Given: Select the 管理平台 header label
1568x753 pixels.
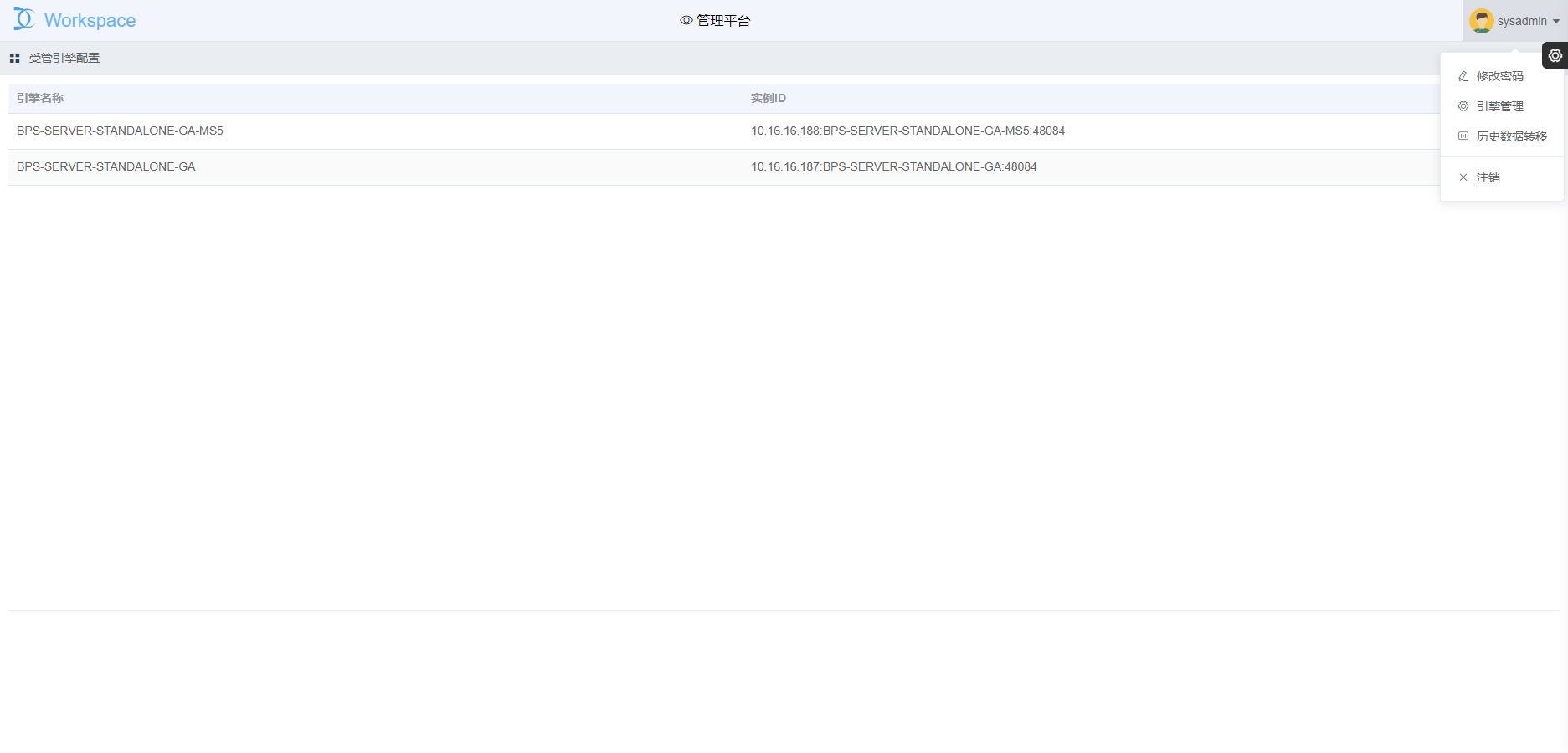Looking at the screenshot, I should click(723, 21).
